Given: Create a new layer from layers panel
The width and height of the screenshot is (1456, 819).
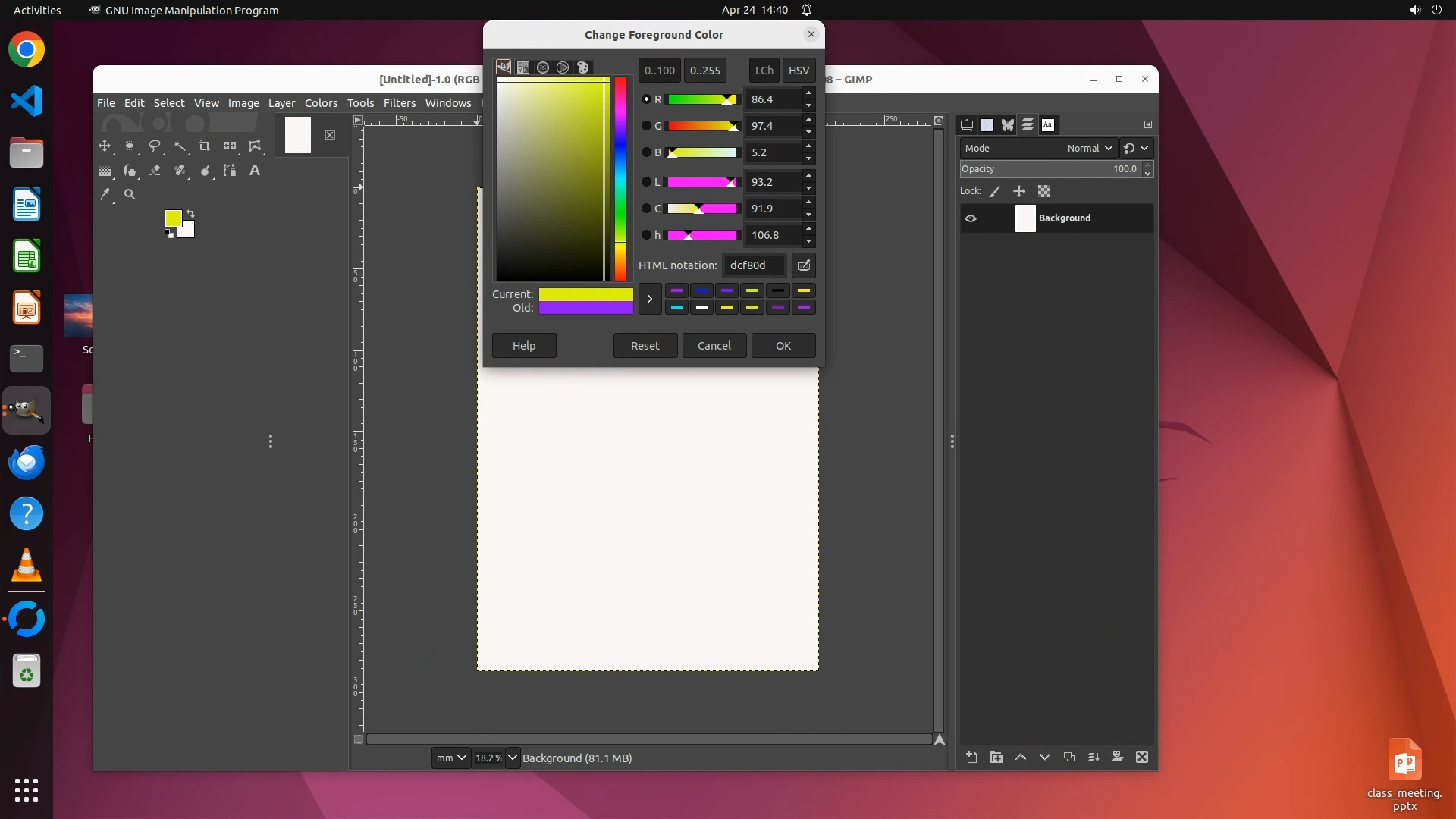Looking at the screenshot, I should point(971,757).
